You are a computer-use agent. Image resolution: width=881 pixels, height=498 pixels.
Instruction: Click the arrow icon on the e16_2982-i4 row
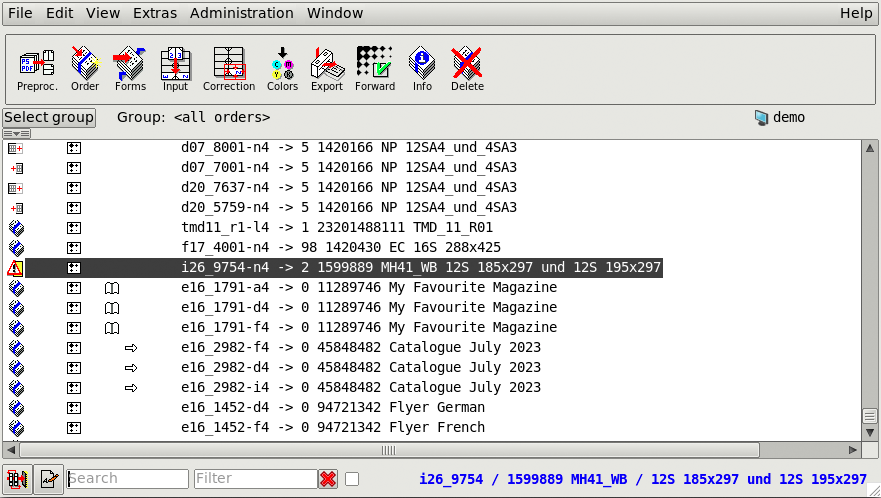click(x=131, y=388)
